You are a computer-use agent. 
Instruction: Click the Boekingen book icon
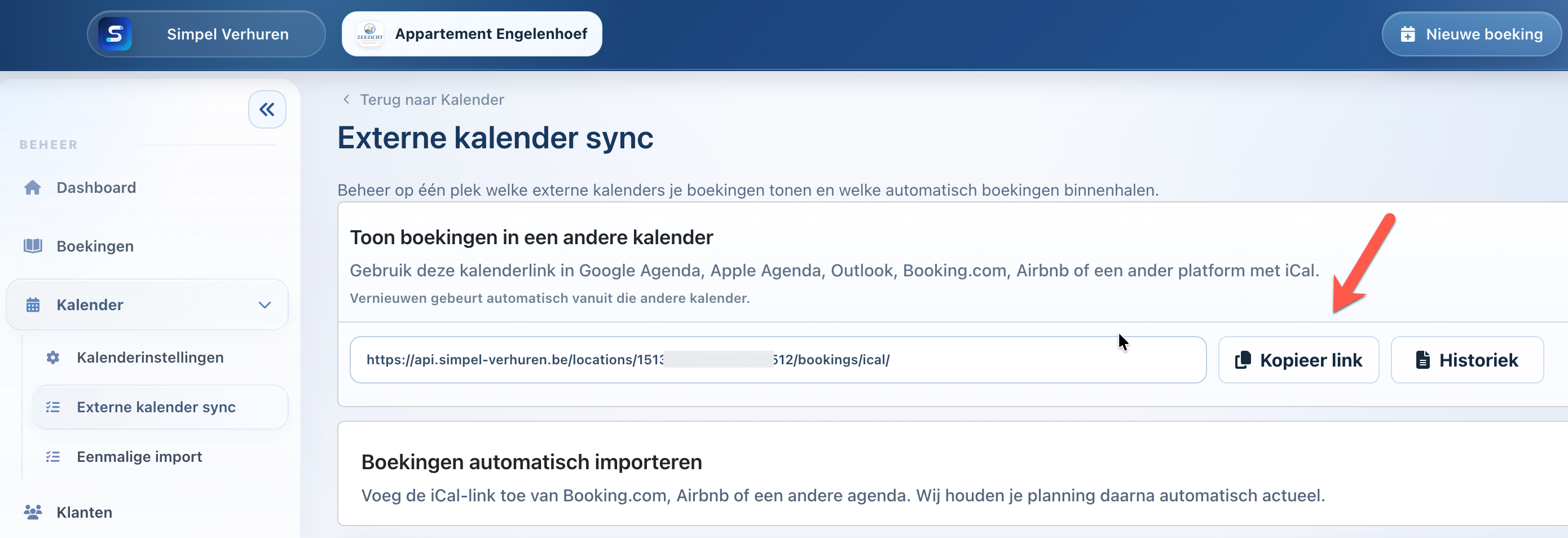33,246
